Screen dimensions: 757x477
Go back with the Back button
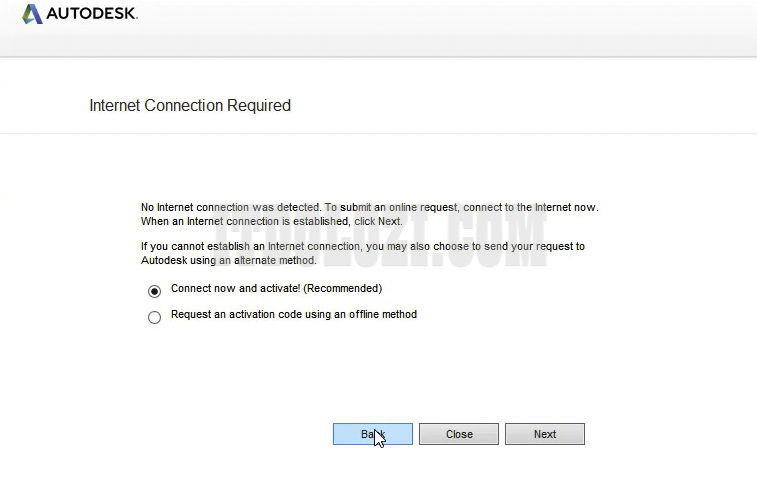click(x=372, y=434)
